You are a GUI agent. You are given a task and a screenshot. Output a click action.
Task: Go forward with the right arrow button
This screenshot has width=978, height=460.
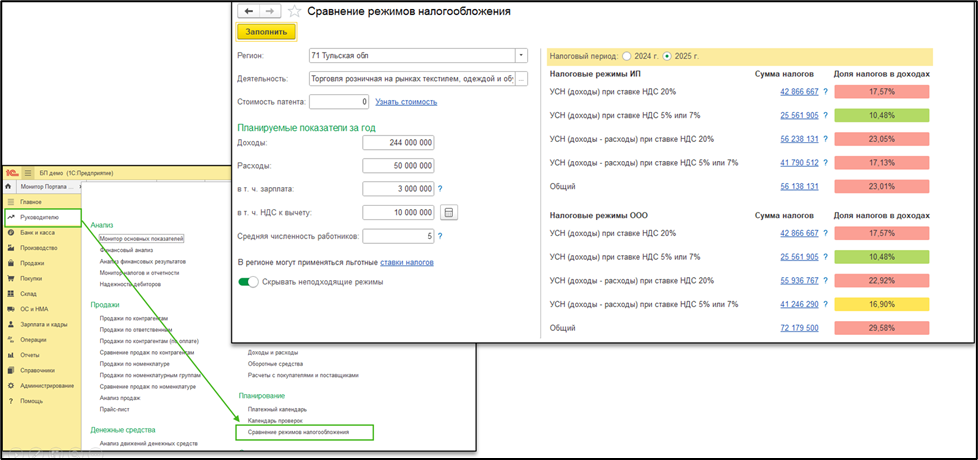[270, 11]
